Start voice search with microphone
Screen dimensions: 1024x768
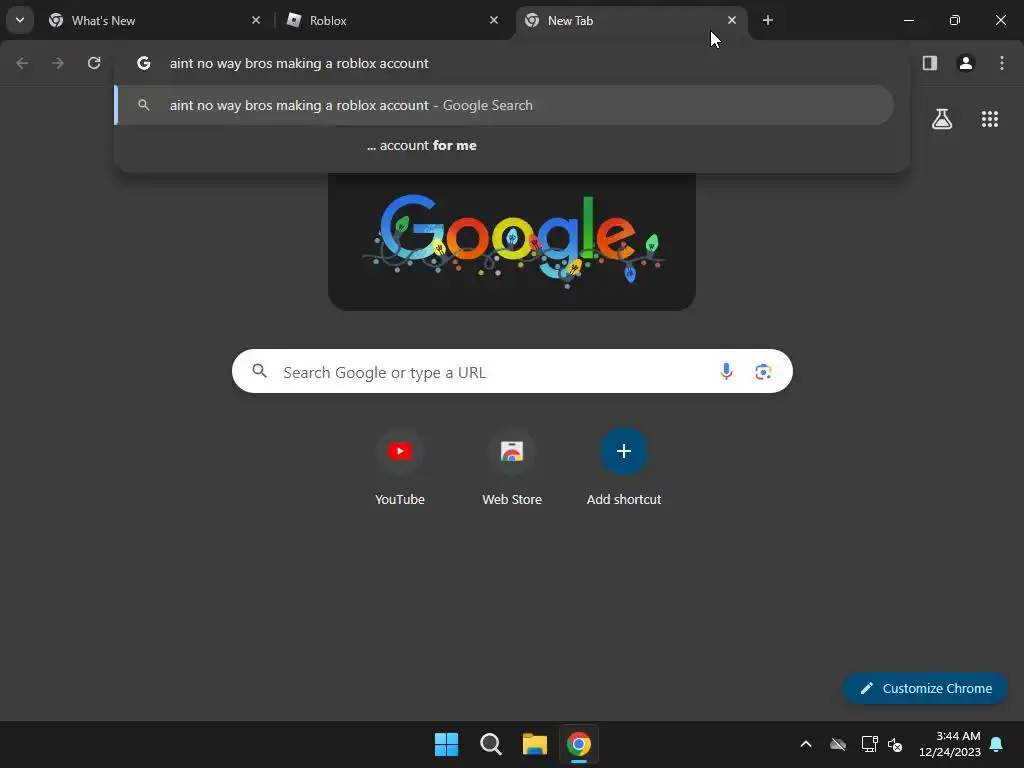point(726,372)
